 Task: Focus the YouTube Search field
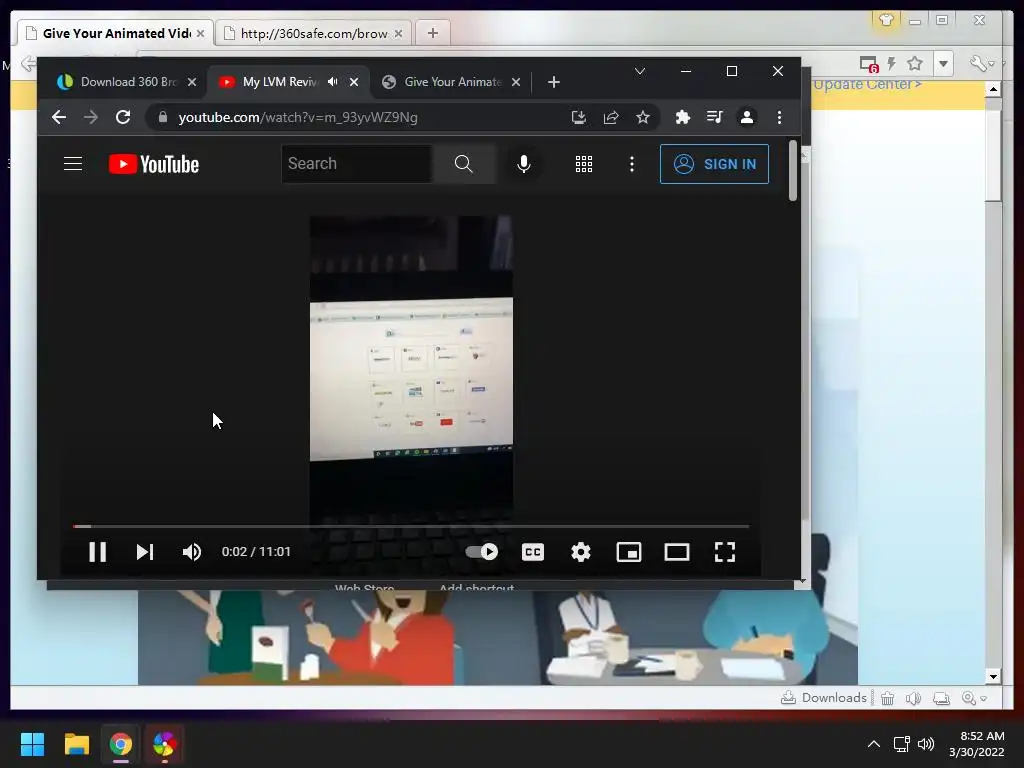(x=357, y=164)
